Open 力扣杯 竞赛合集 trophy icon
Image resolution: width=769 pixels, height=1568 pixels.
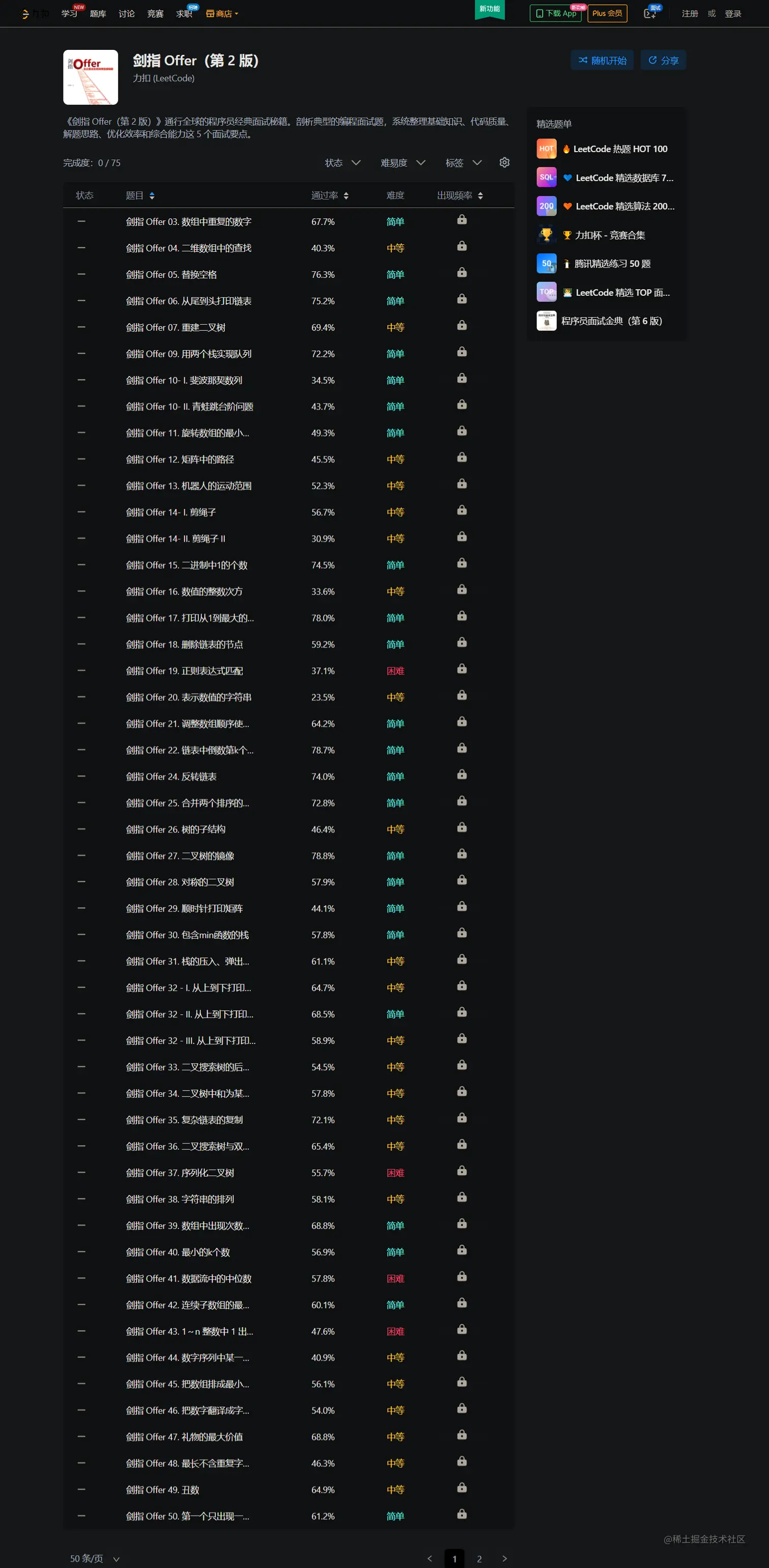tap(546, 234)
